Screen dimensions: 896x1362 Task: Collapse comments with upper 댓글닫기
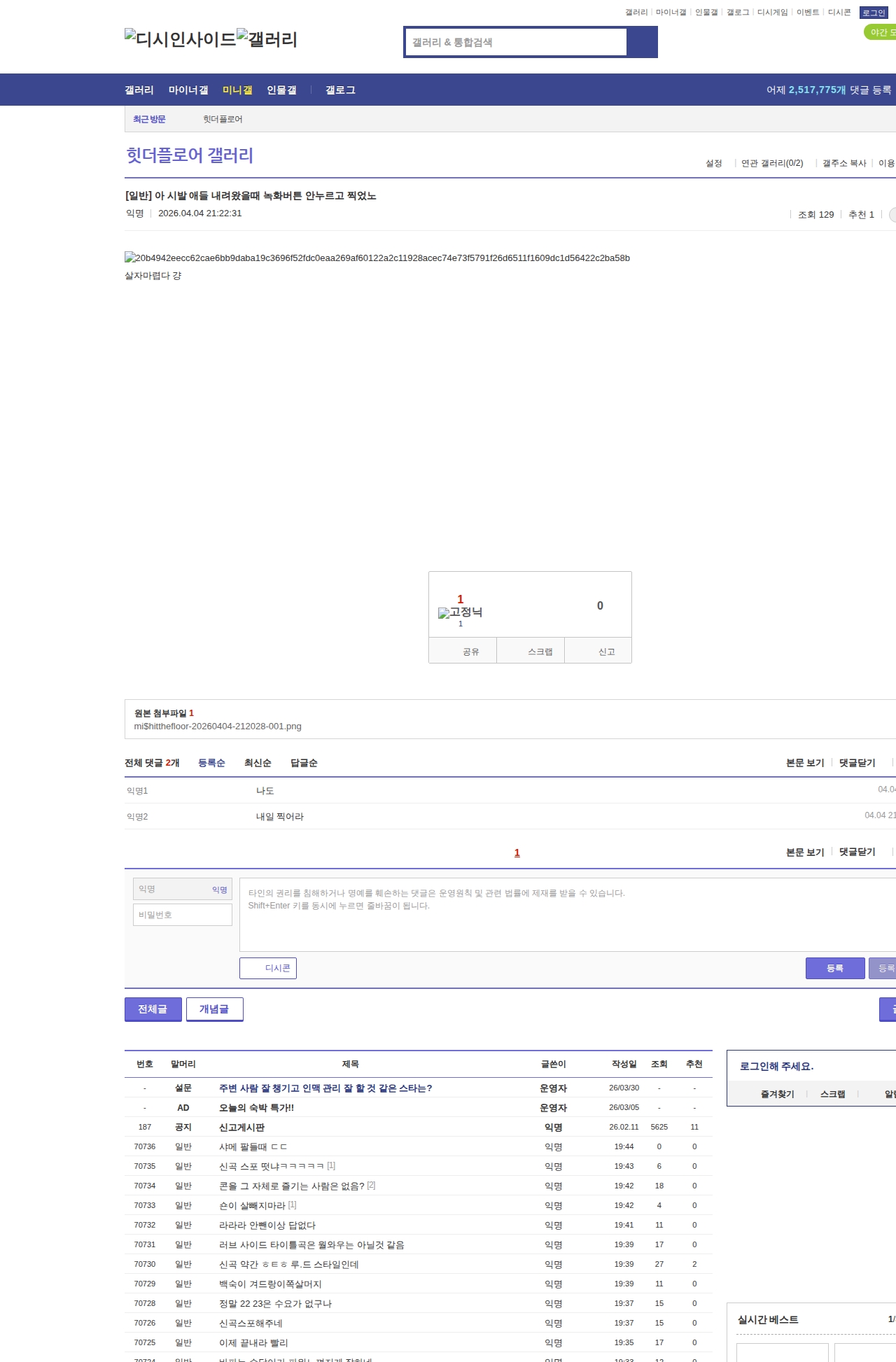(x=857, y=763)
